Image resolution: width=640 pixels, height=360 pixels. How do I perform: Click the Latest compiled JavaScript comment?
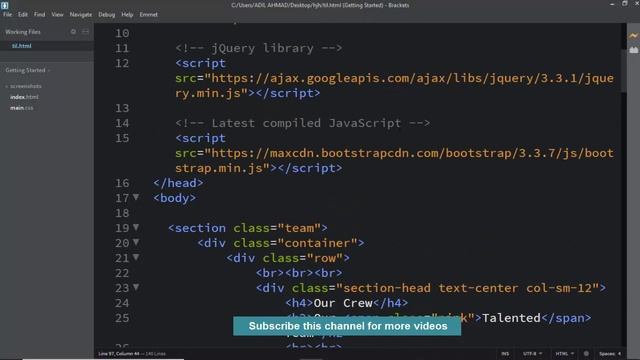[x=302, y=123]
